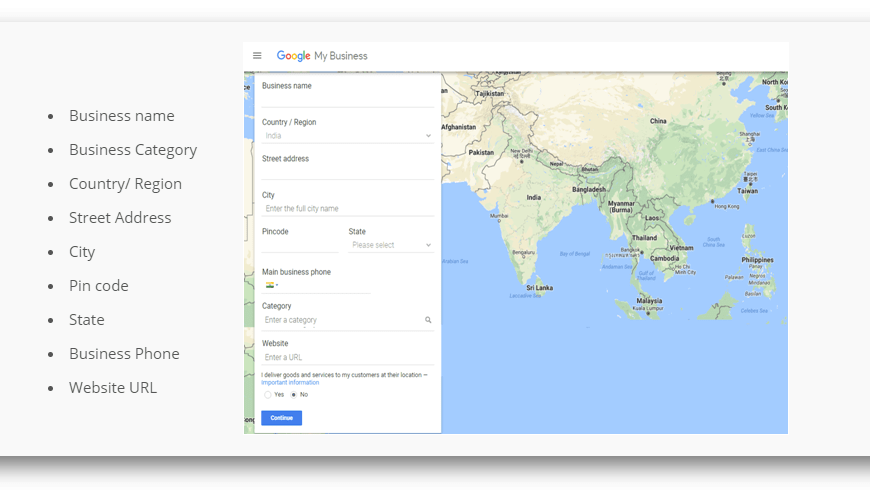Viewport: 870px width, 498px height.
Task: Click the Business name input field
Action: (347, 99)
